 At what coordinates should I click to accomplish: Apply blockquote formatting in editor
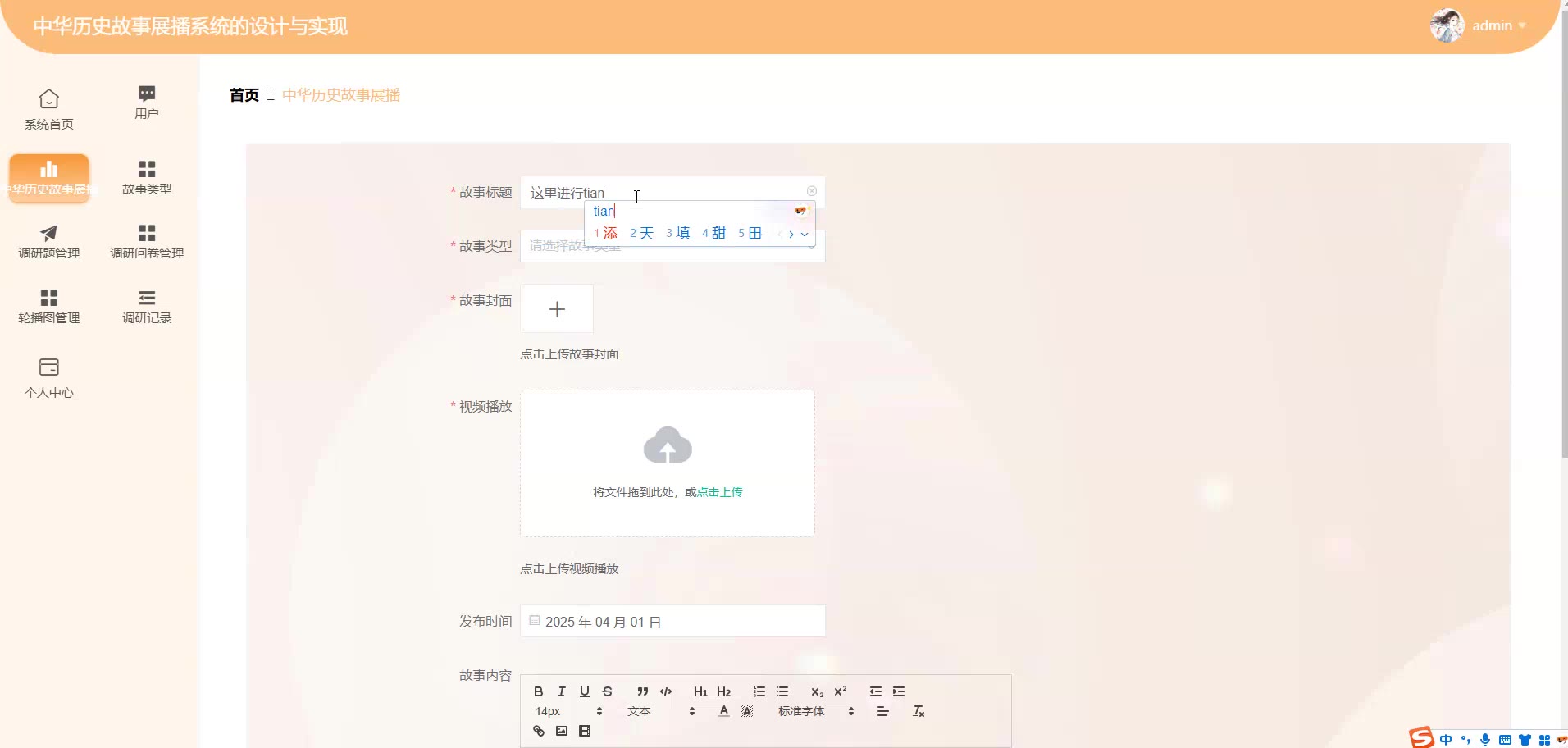643,691
